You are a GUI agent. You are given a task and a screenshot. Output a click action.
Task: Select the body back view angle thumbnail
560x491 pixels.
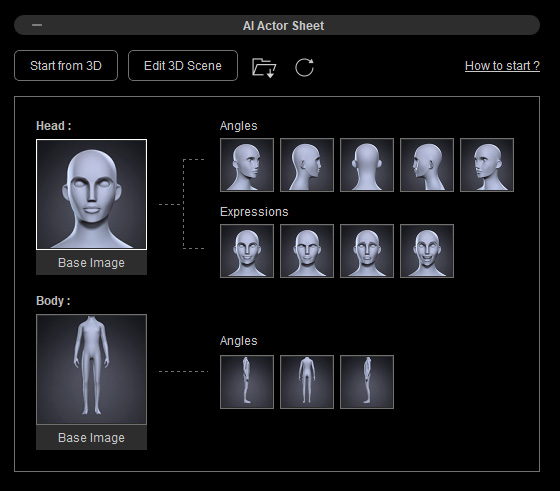pos(307,382)
